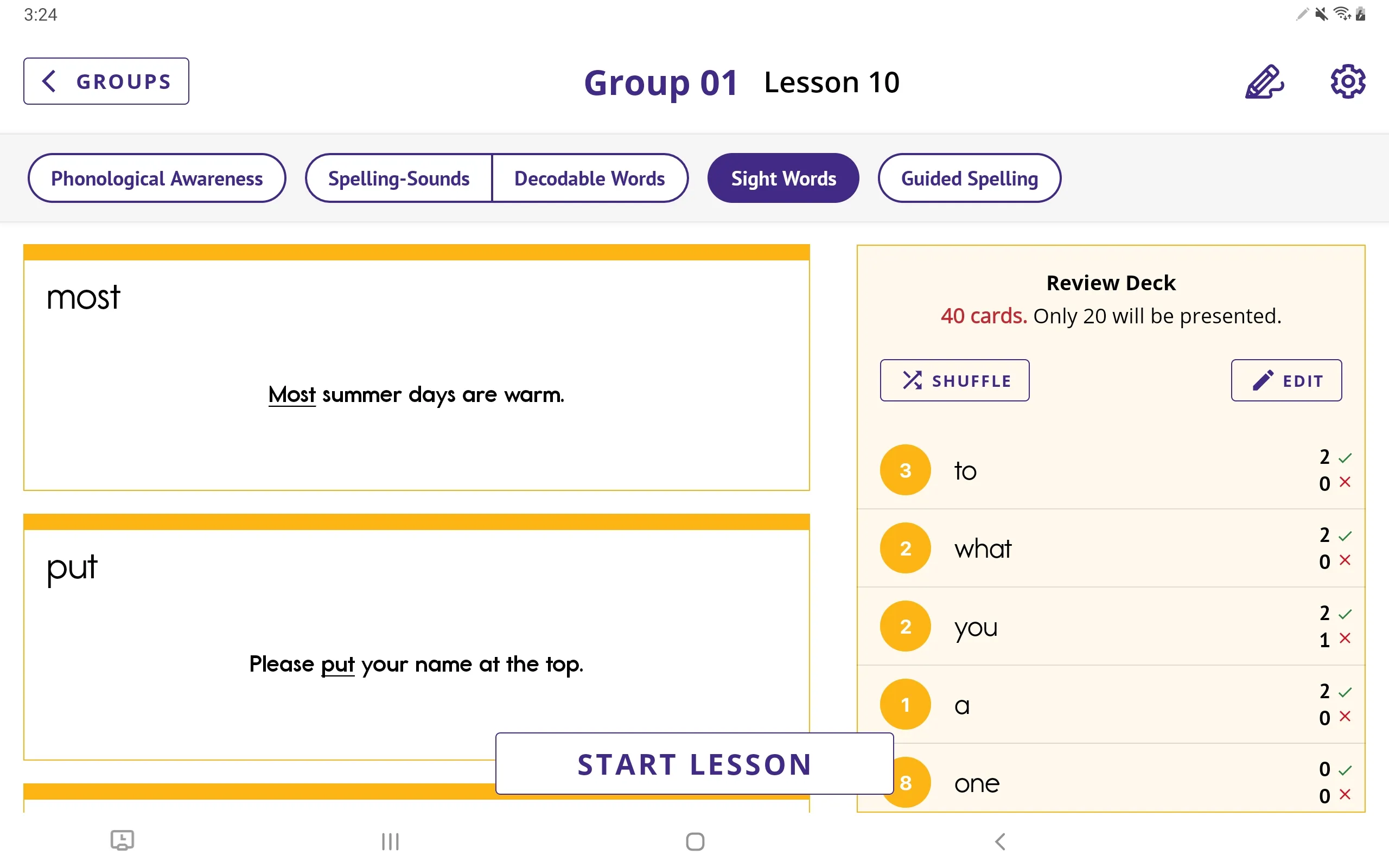1389x868 pixels.
Task: Click the red X in 'you' row
Action: point(1345,639)
